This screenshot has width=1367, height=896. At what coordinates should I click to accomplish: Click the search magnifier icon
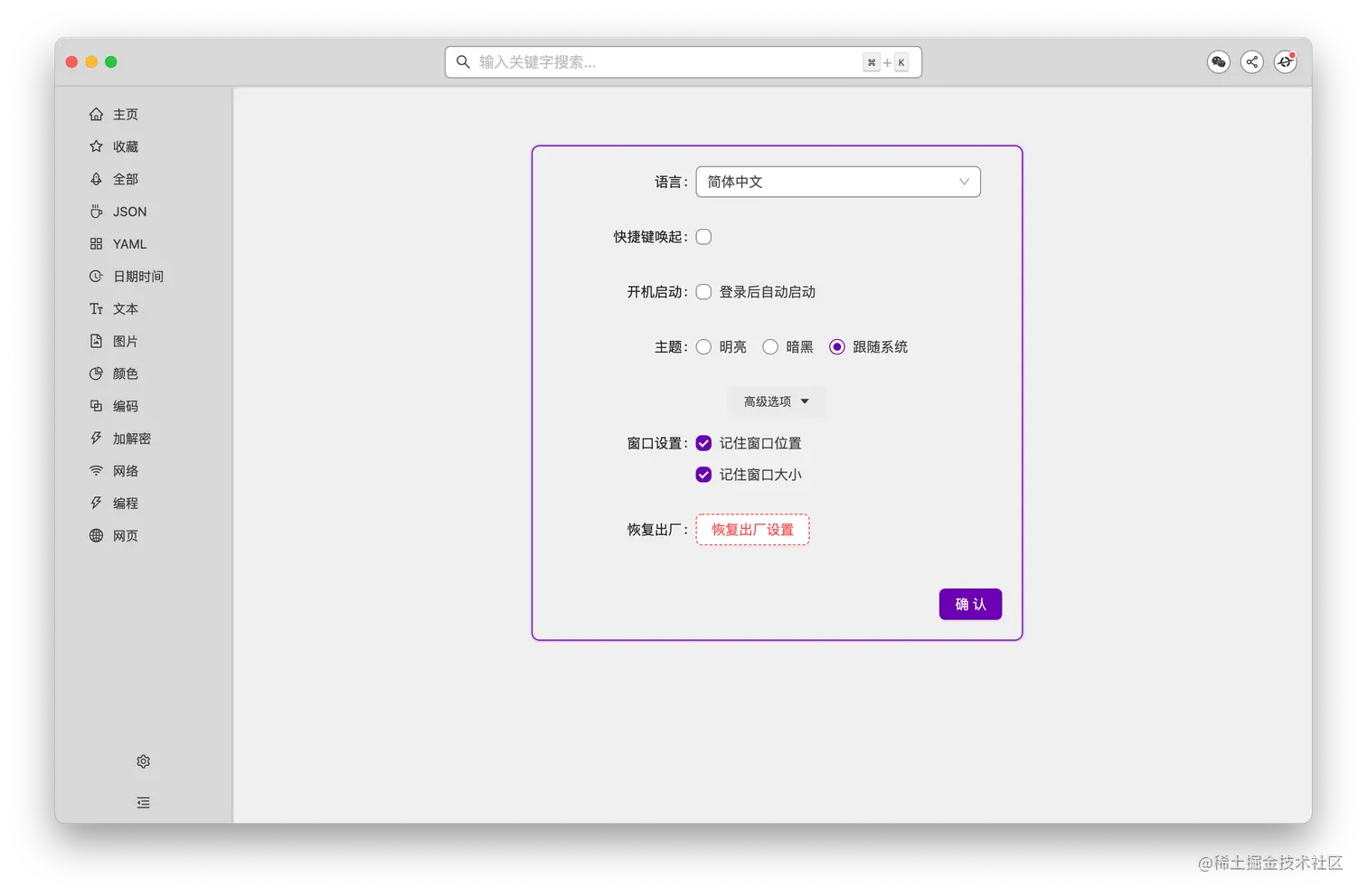[x=463, y=61]
